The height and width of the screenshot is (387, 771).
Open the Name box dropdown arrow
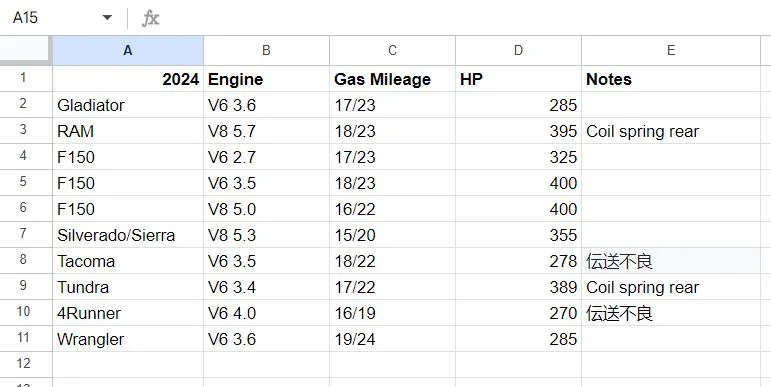[107, 18]
